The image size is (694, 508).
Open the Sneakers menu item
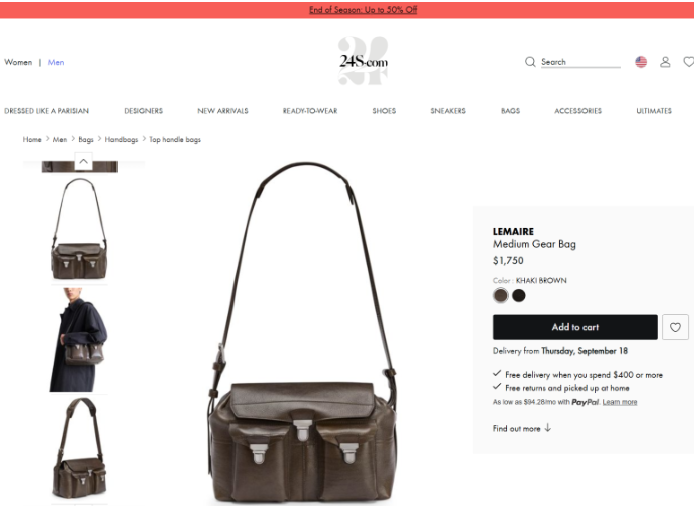[x=448, y=111]
